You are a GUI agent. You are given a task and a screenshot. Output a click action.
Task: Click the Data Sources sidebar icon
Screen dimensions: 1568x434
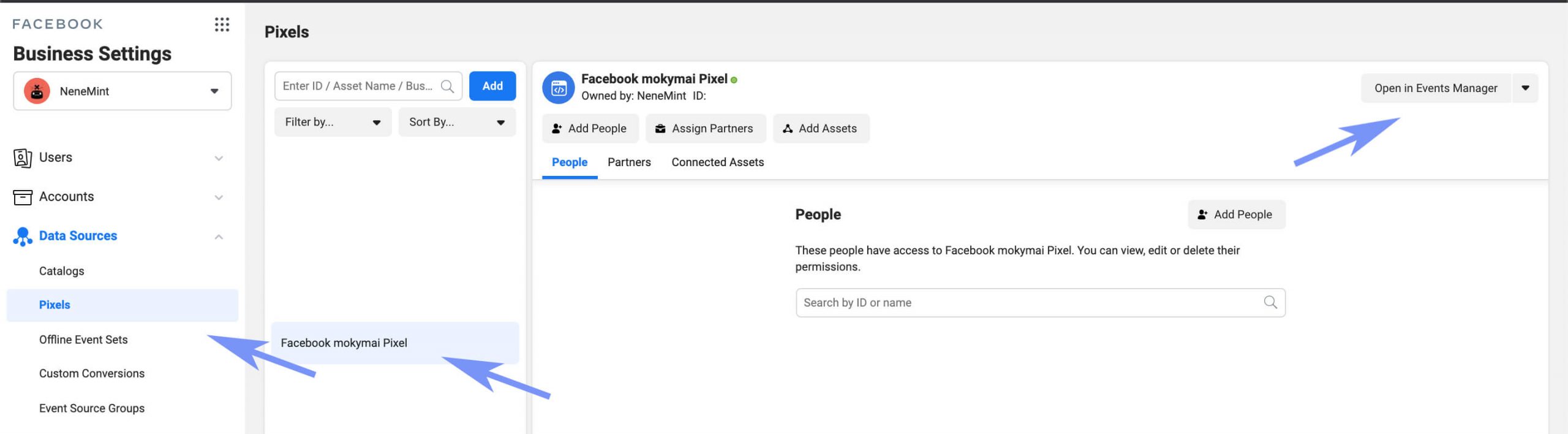(x=23, y=237)
